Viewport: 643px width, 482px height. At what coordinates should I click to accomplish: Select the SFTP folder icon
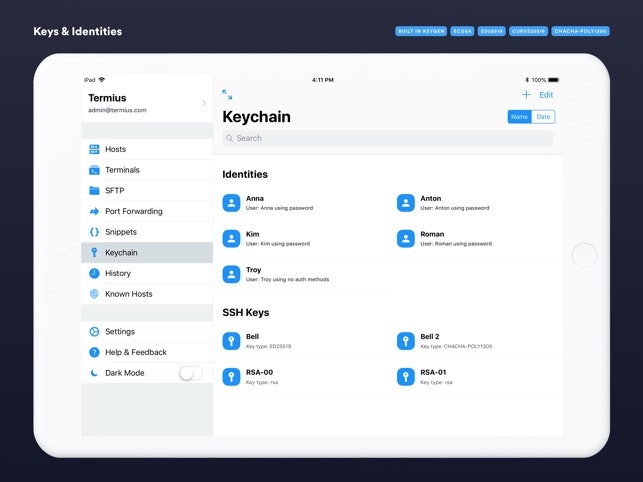(x=94, y=190)
